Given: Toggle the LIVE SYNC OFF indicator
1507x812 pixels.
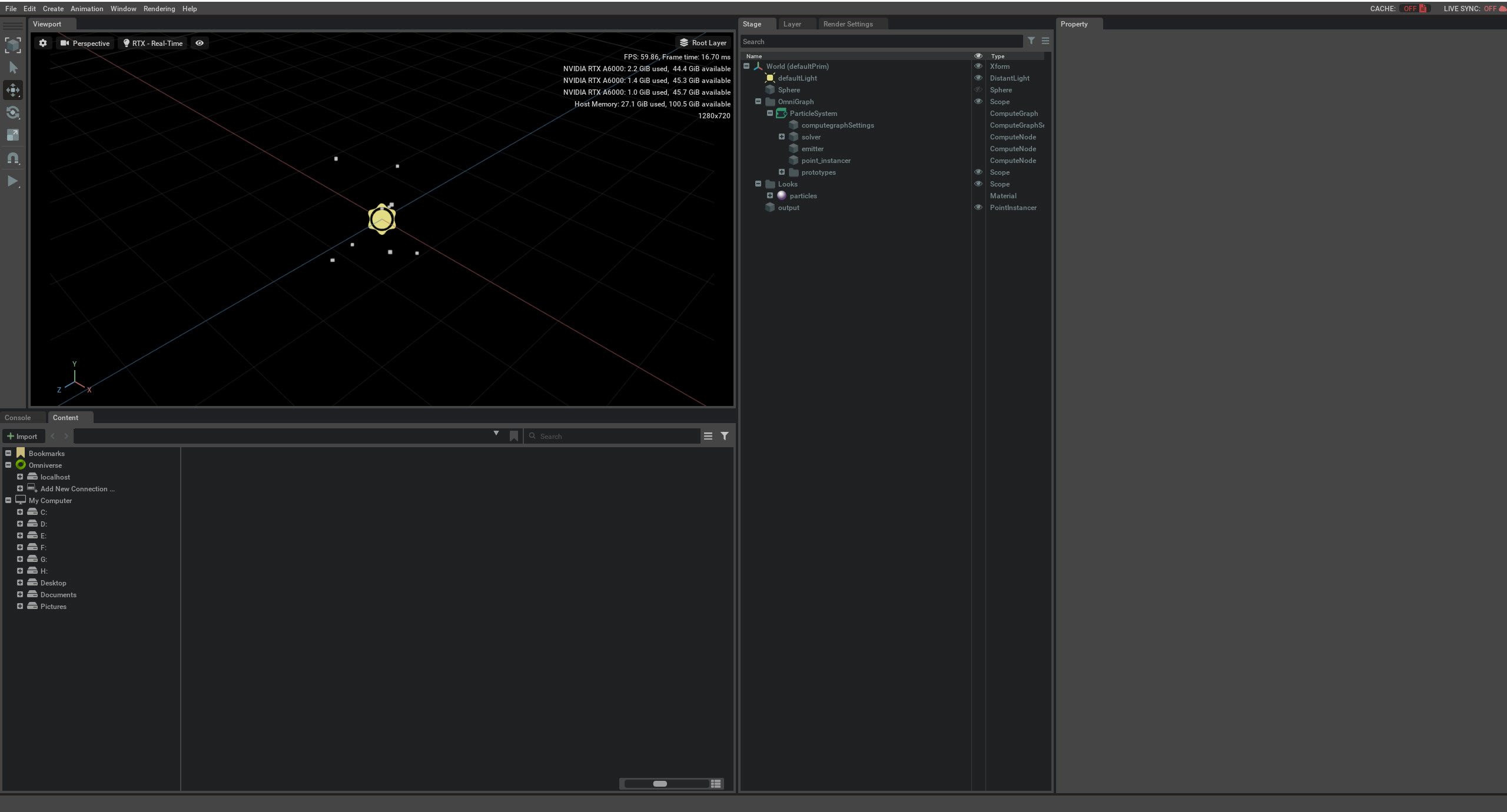Looking at the screenshot, I should pyautogui.click(x=1494, y=9).
